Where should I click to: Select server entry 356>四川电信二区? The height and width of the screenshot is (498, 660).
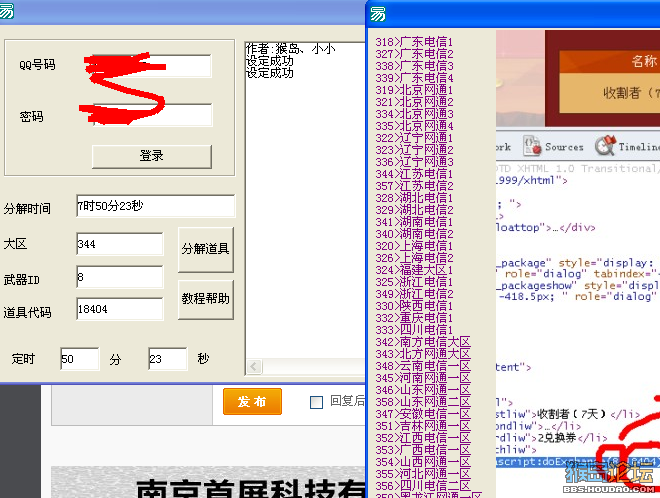click(x=423, y=486)
